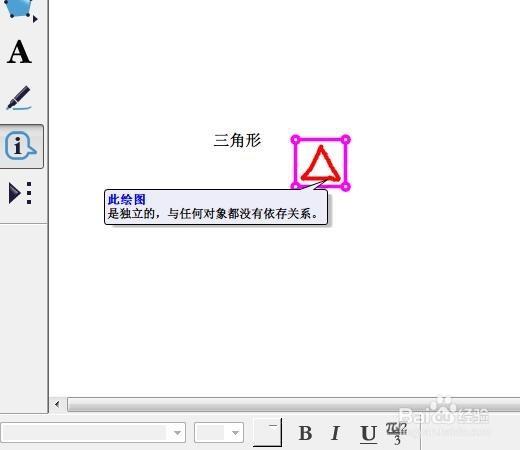The image size is (520, 450).
Task: Select the Marker pen tool
Action: click(x=19, y=98)
